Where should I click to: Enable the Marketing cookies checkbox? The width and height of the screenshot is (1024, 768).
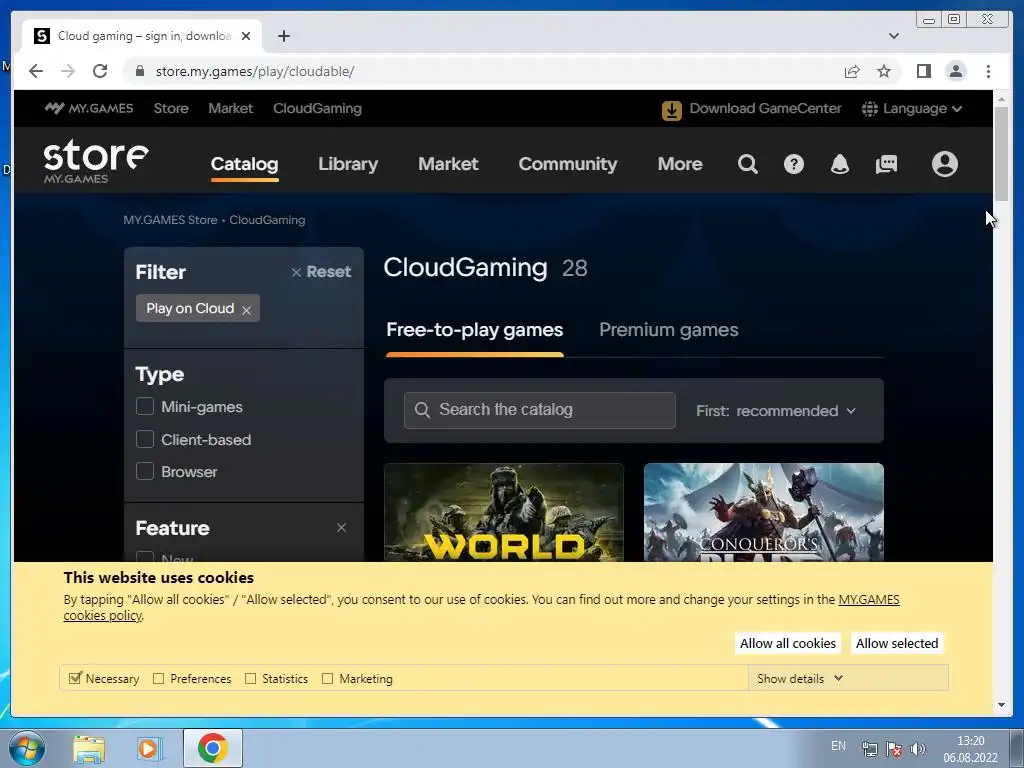[327, 679]
